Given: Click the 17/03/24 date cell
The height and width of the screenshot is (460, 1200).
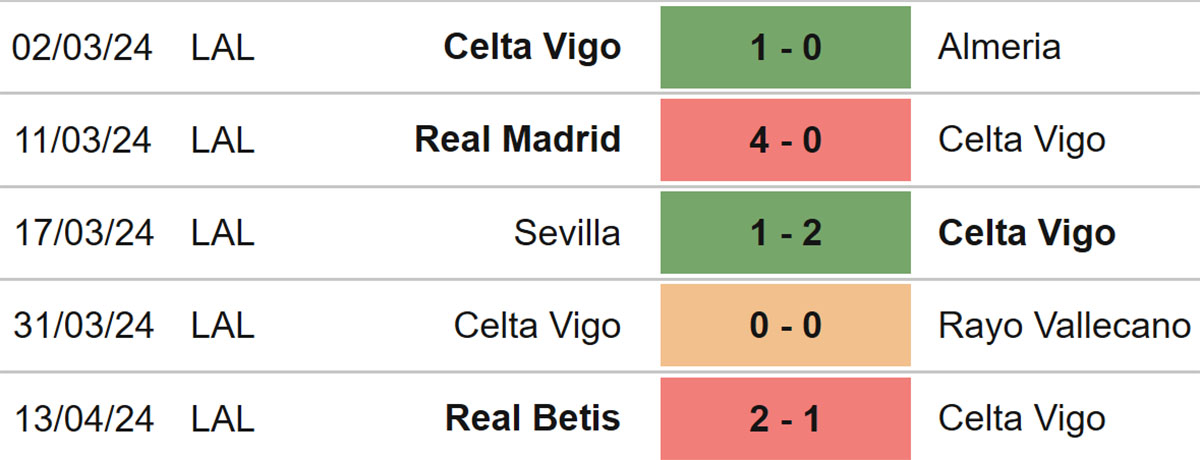Looking at the screenshot, I should tap(83, 233).
